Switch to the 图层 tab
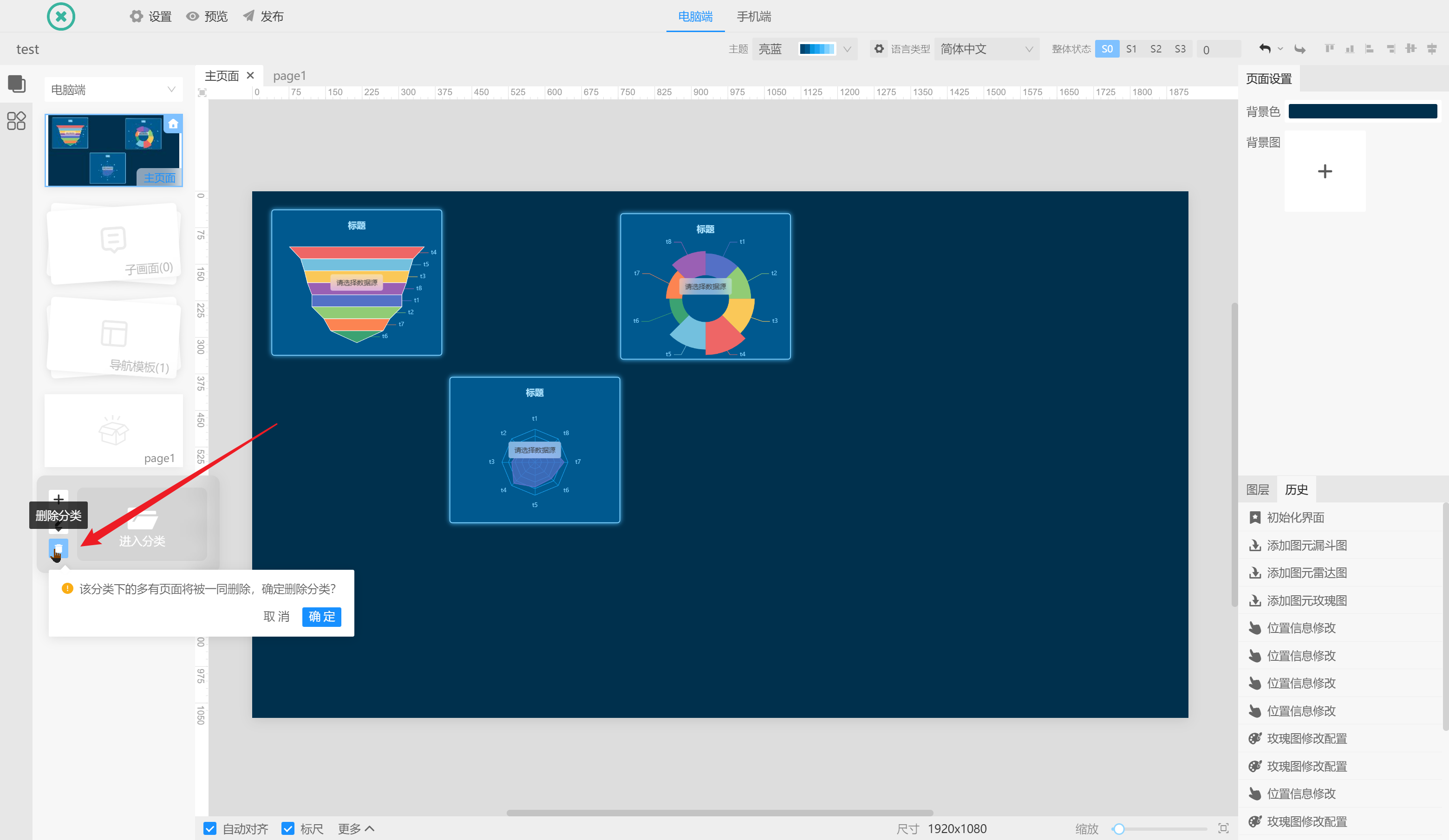The image size is (1449, 840). point(1258,489)
